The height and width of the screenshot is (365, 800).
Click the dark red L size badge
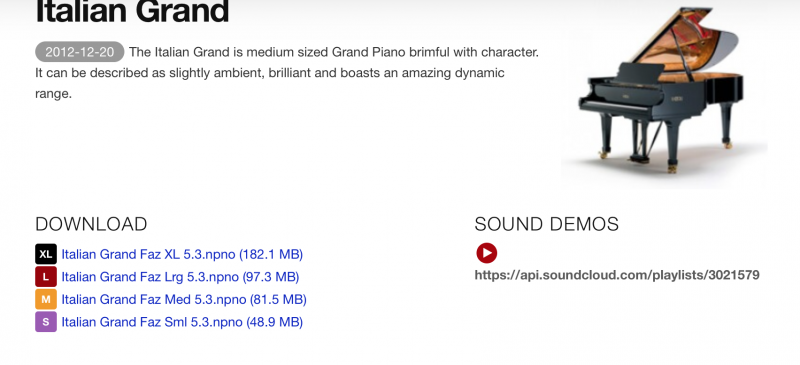click(x=46, y=277)
